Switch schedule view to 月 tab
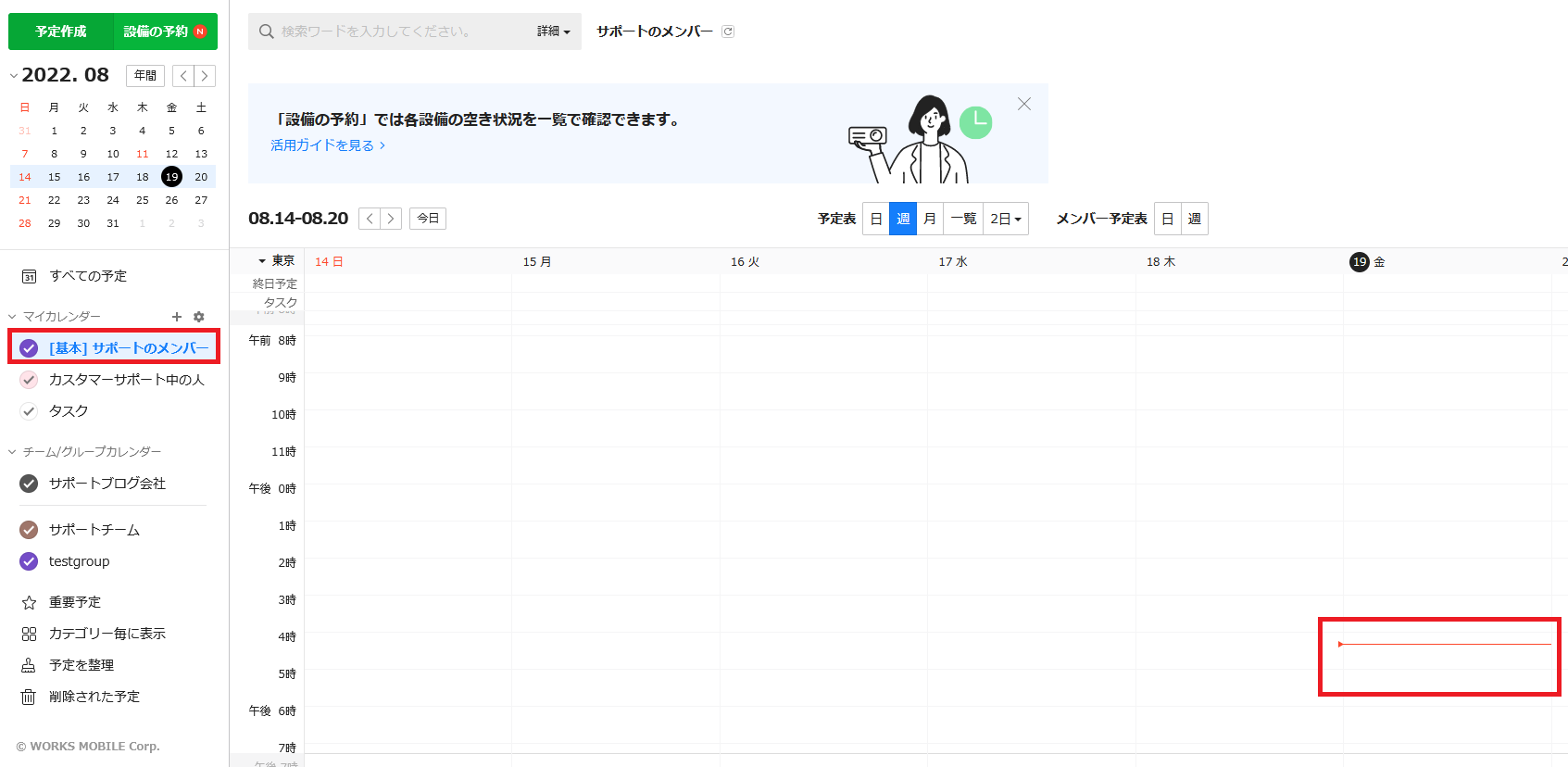 click(x=929, y=219)
